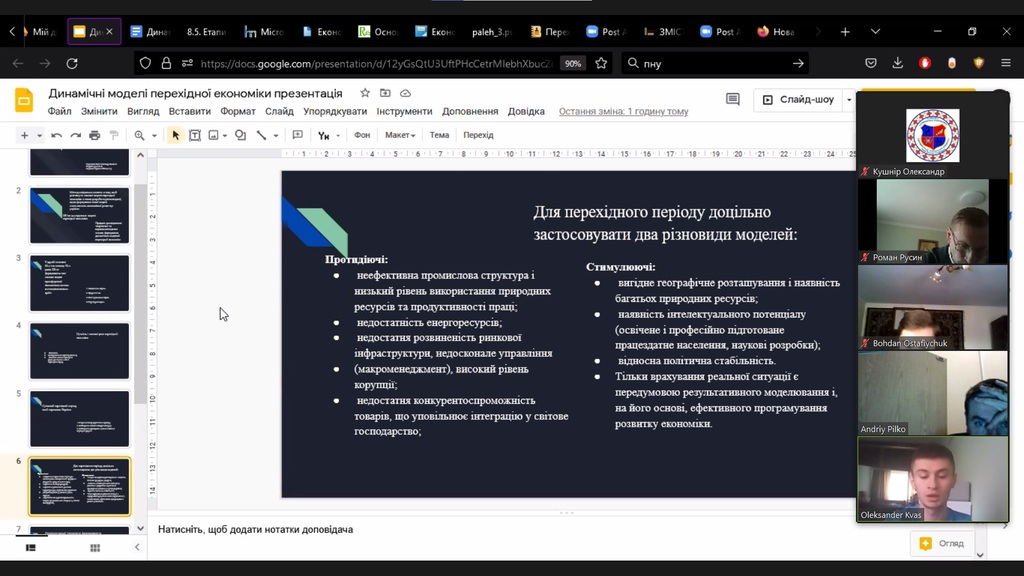The image size is (1024, 576).
Task: Click the print icon
Action: pos(94,135)
